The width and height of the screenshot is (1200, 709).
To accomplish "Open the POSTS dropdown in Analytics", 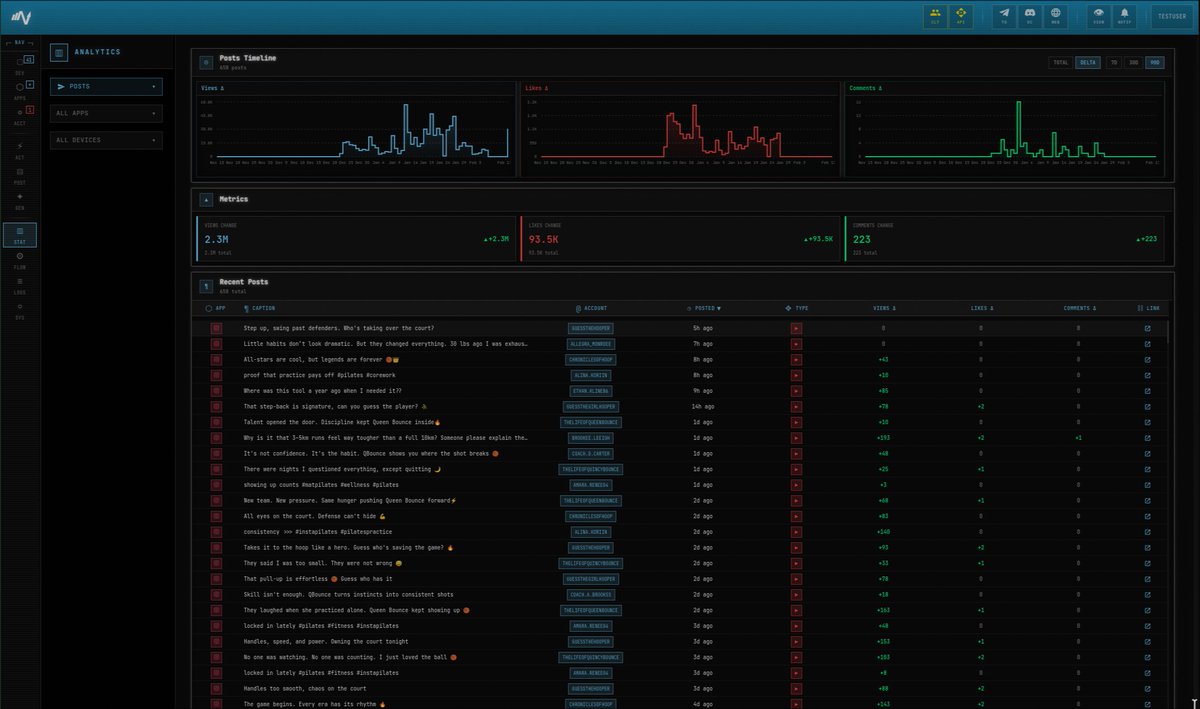I will (106, 87).
